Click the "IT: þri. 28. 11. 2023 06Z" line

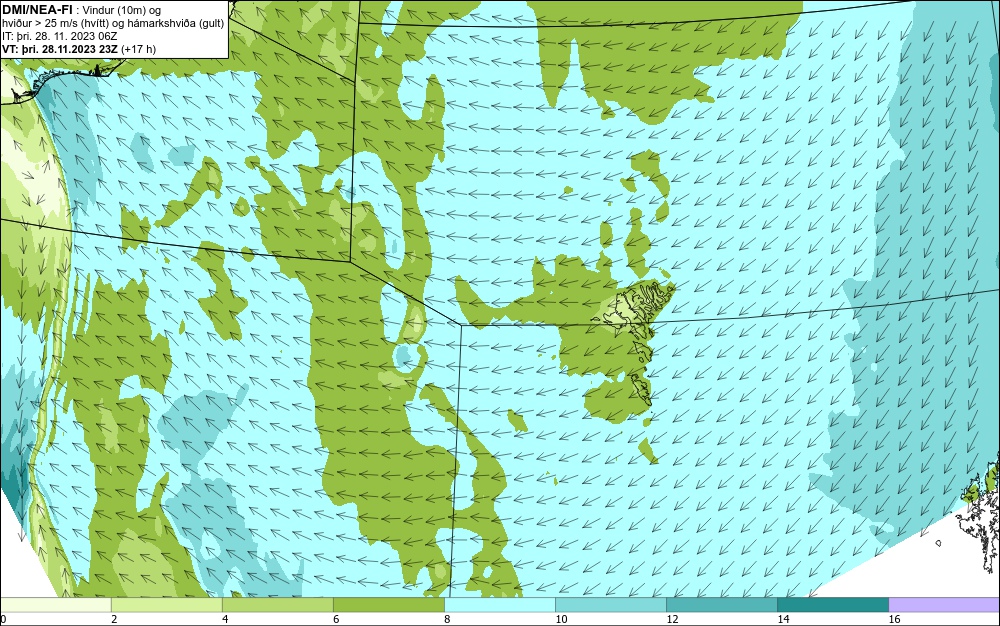tap(59, 36)
